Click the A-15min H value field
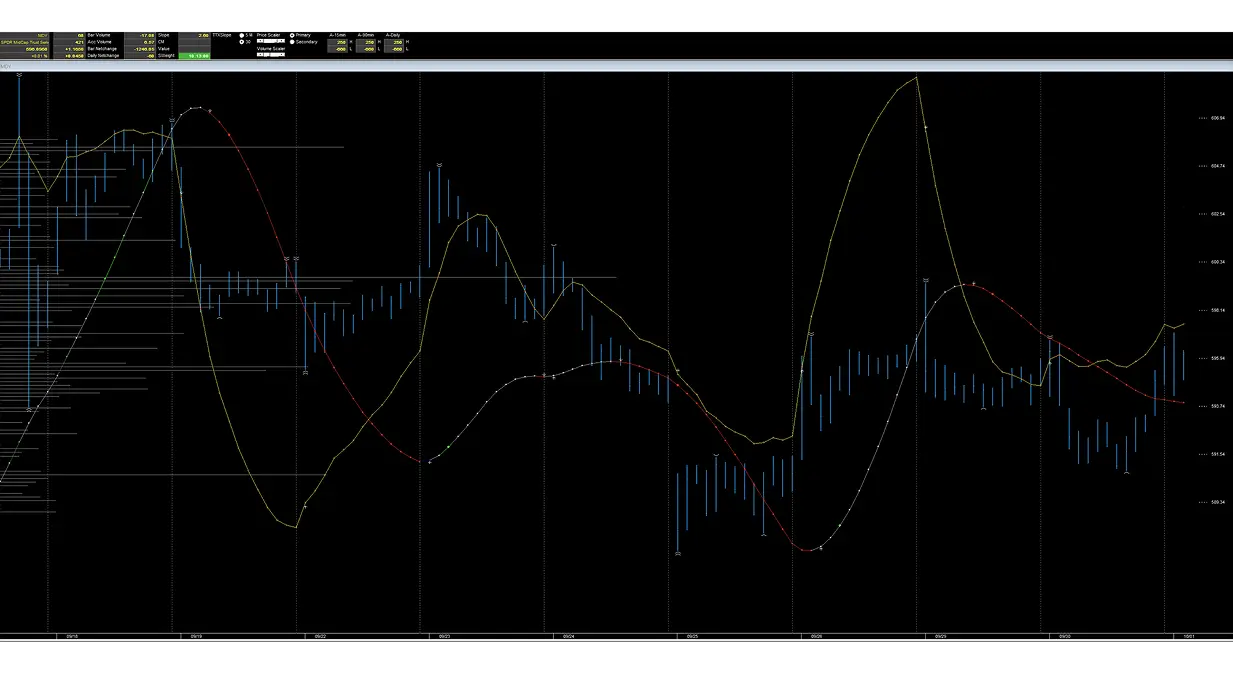Image resolution: width=1233 pixels, height=673 pixels. click(x=340, y=42)
